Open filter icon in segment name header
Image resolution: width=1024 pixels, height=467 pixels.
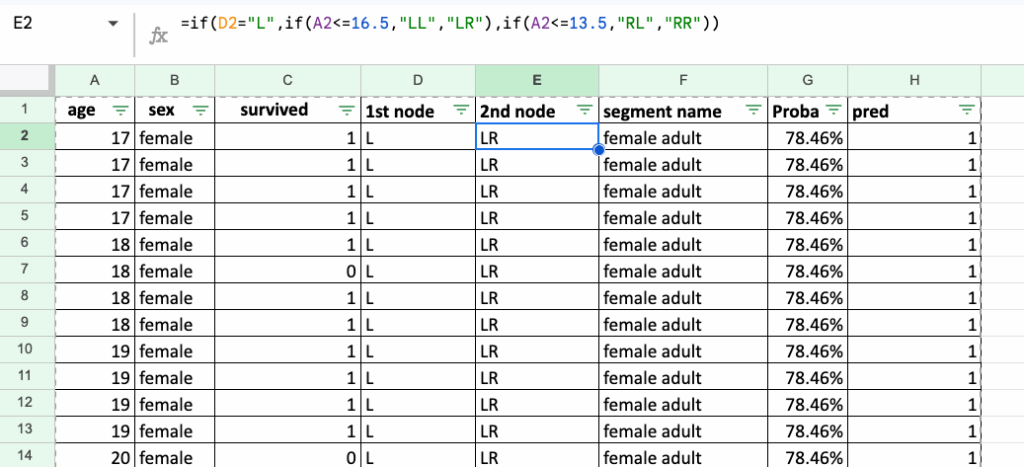[x=752, y=111]
